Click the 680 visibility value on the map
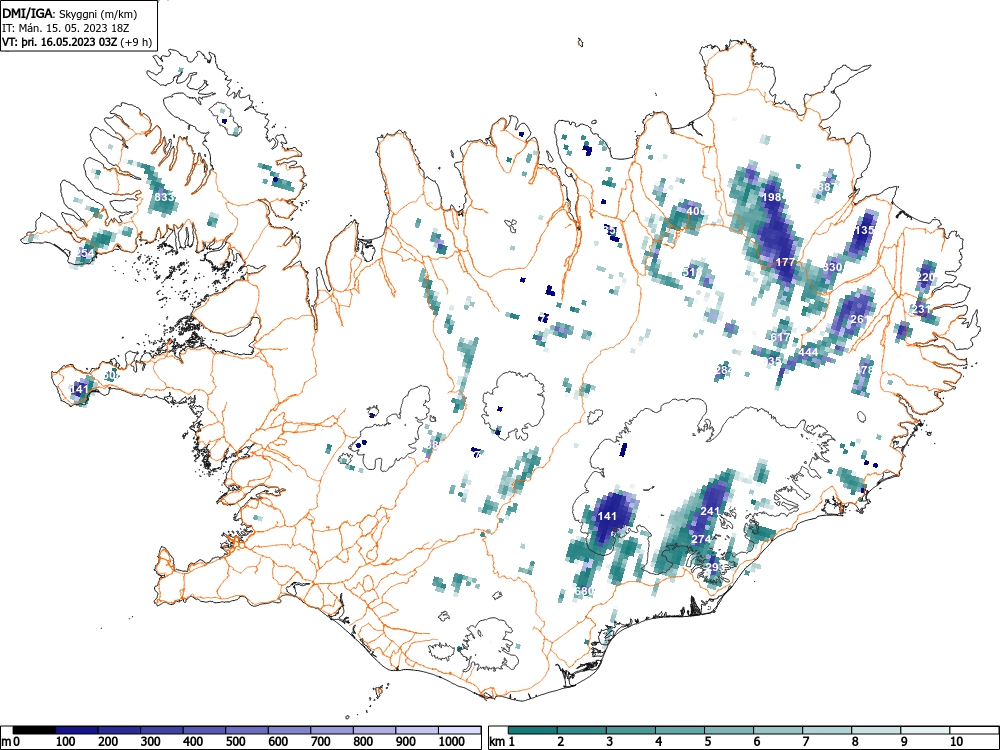The width and height of the screenshot is (1000, 750). tap(584, 592)
